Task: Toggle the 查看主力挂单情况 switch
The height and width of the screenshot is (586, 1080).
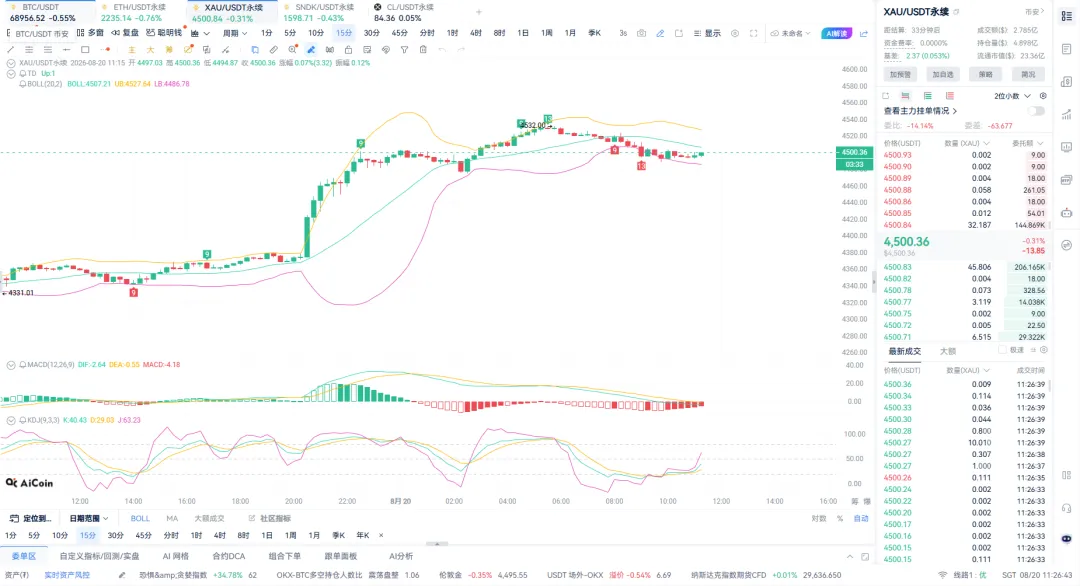Action: [x=1036, y=111]
